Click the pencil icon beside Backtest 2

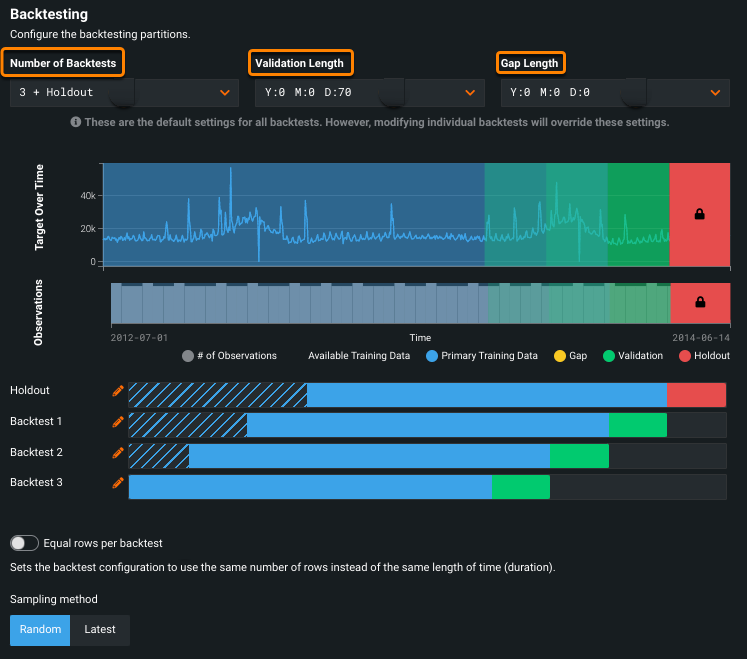point(118,453)
